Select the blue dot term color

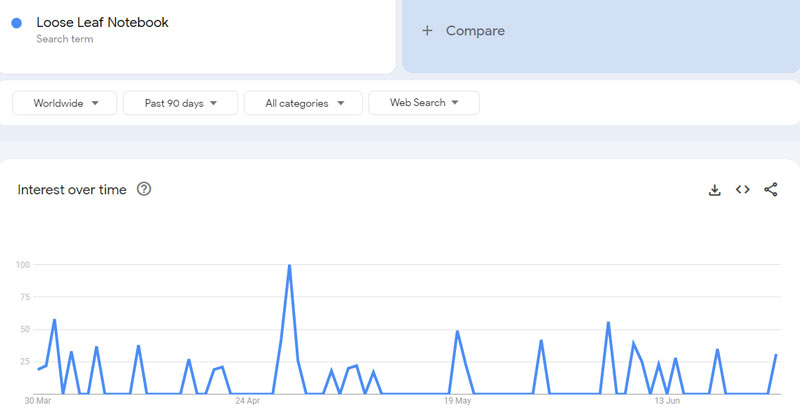click(x=17, y=23)
